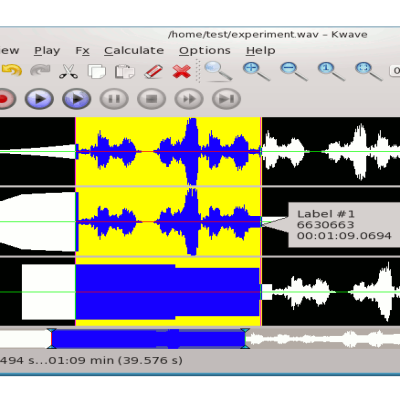
Task: Zoom to 100% with magnifier icon
Action: (x=331, y=71)
